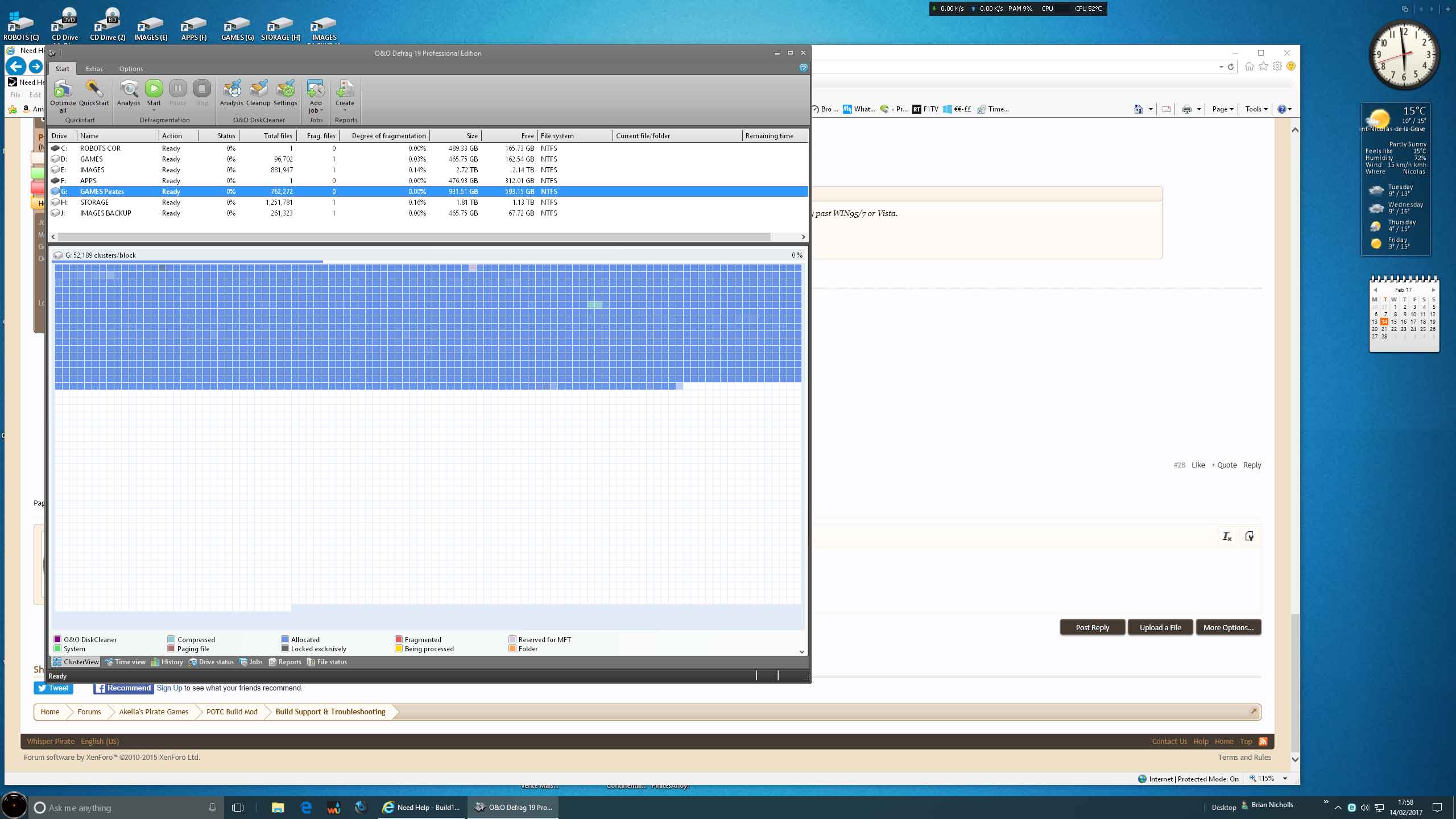Click the Add job icon
This screenshot has height=819, width=1456.
pyautogui.click(x=316, y=89)
